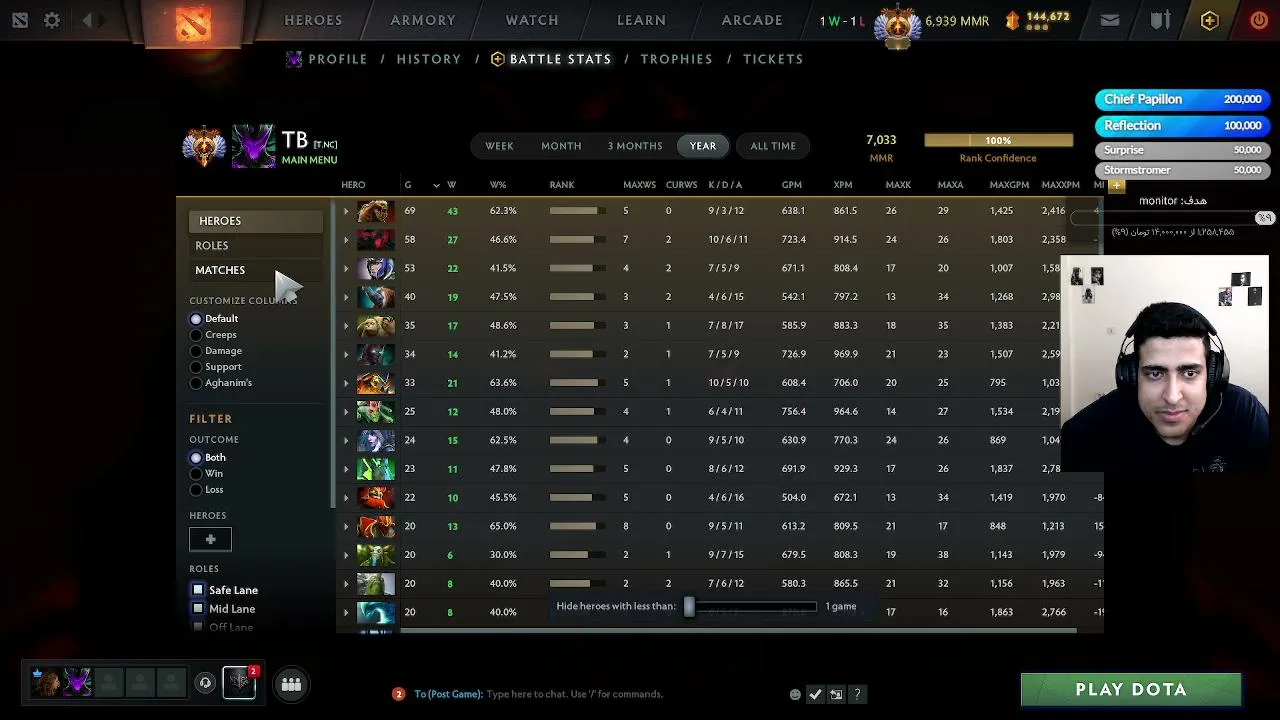The image size is (1280, 720).
Task: Switch to the HISTORY tab
Action: click(x=429, y=59)
